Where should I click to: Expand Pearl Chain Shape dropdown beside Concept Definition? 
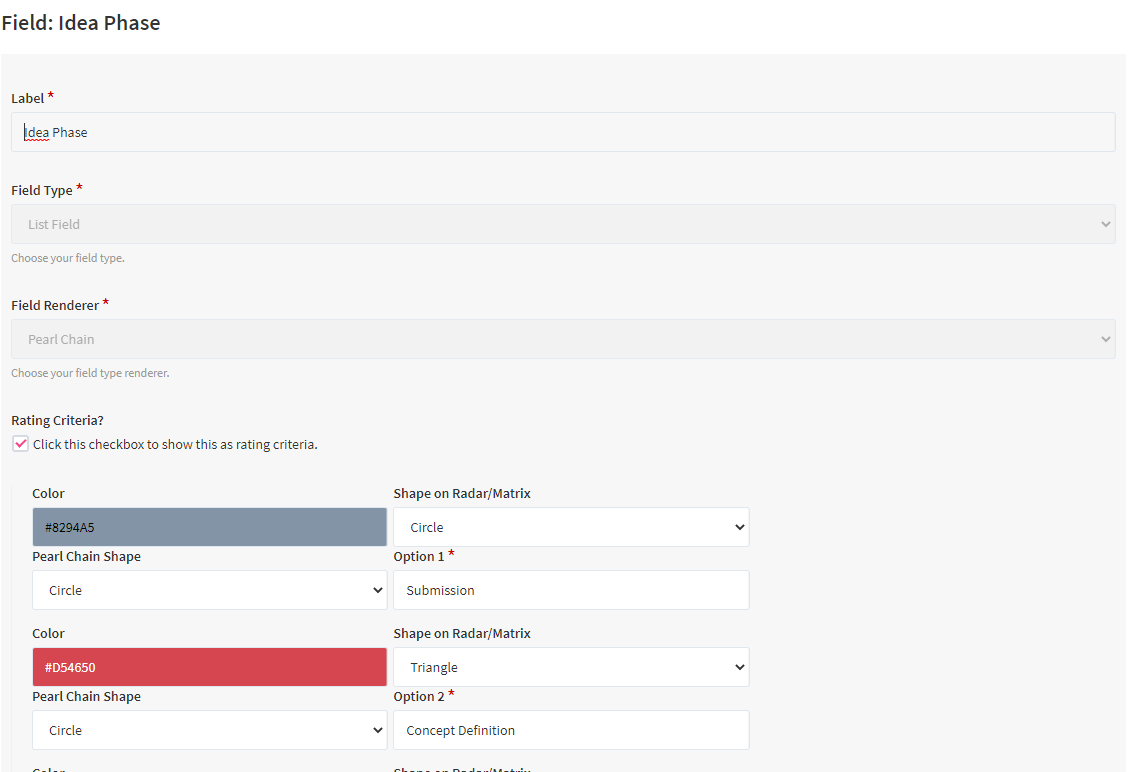[x=209, y=730]
